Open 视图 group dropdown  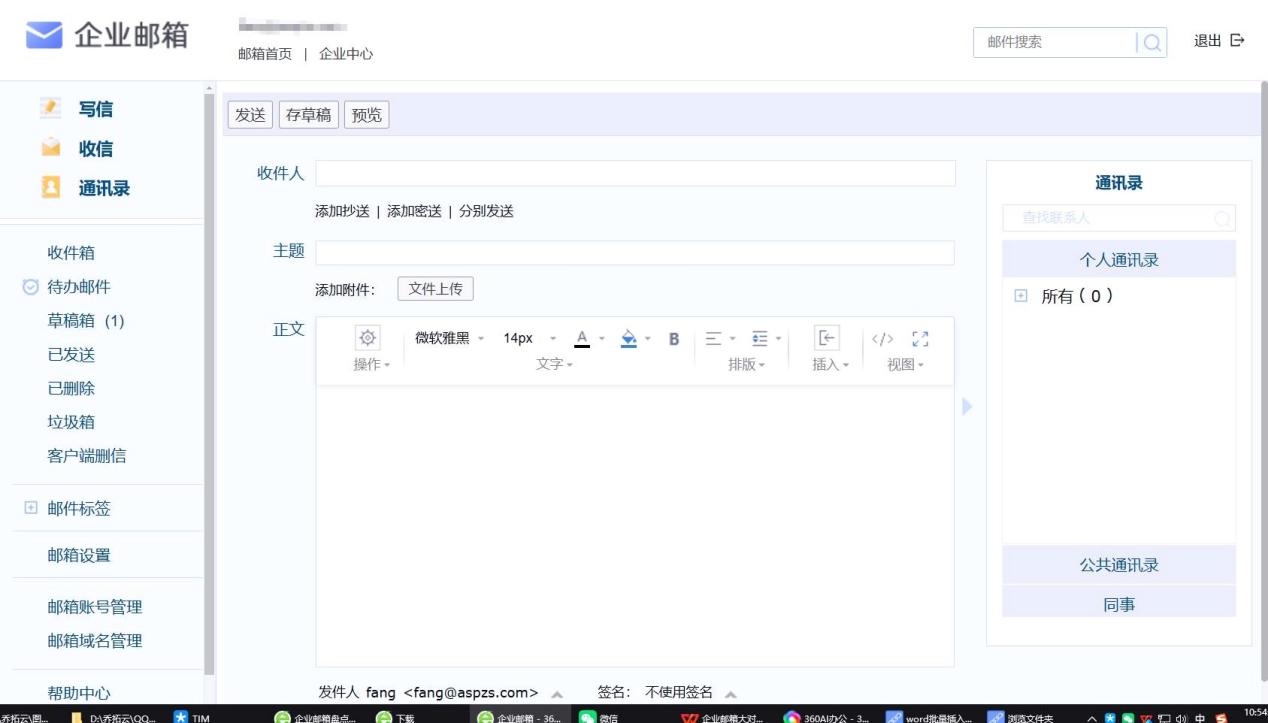tap(906, 364)
